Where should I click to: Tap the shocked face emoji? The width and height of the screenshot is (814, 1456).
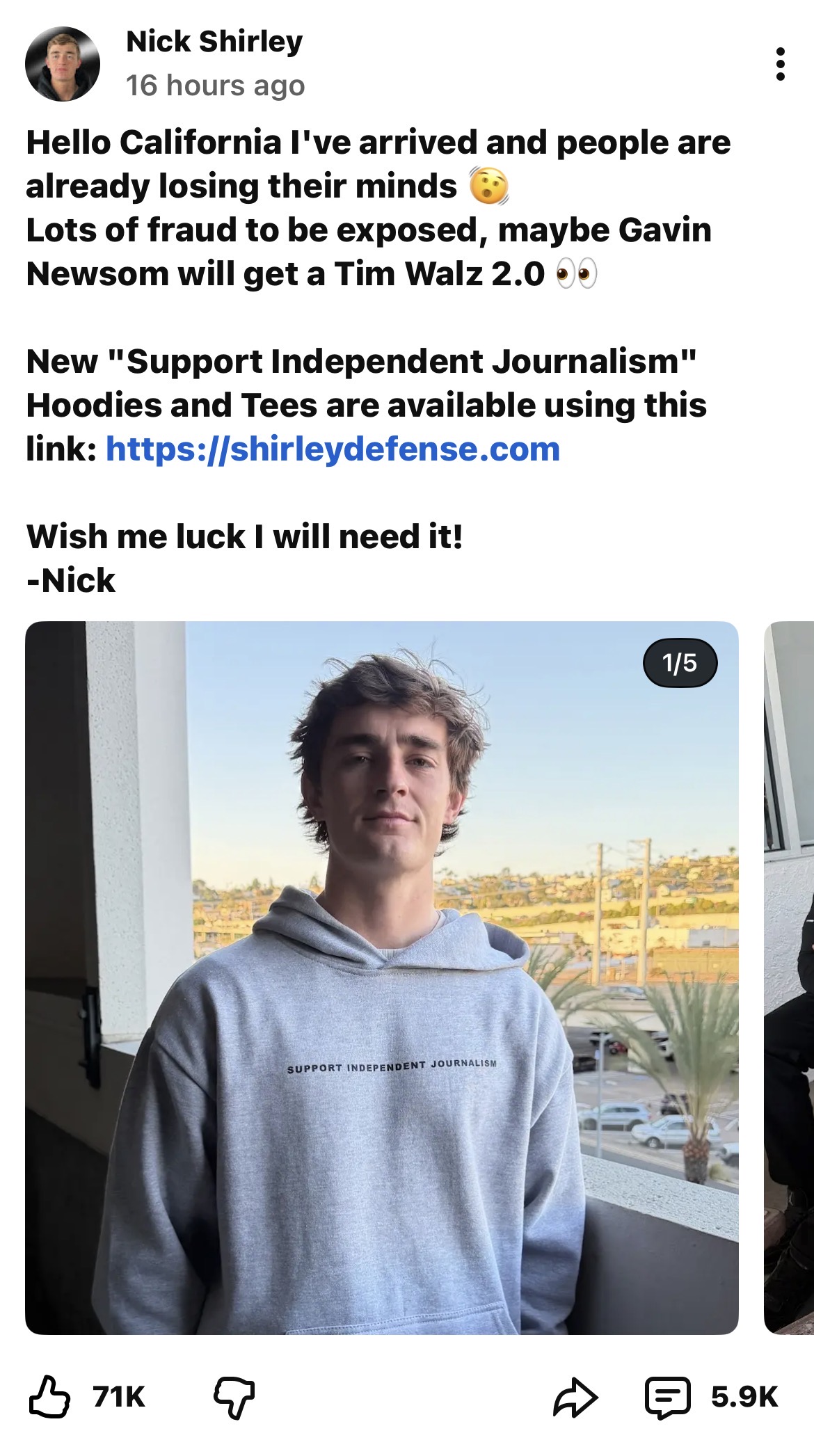coord(489,186)
